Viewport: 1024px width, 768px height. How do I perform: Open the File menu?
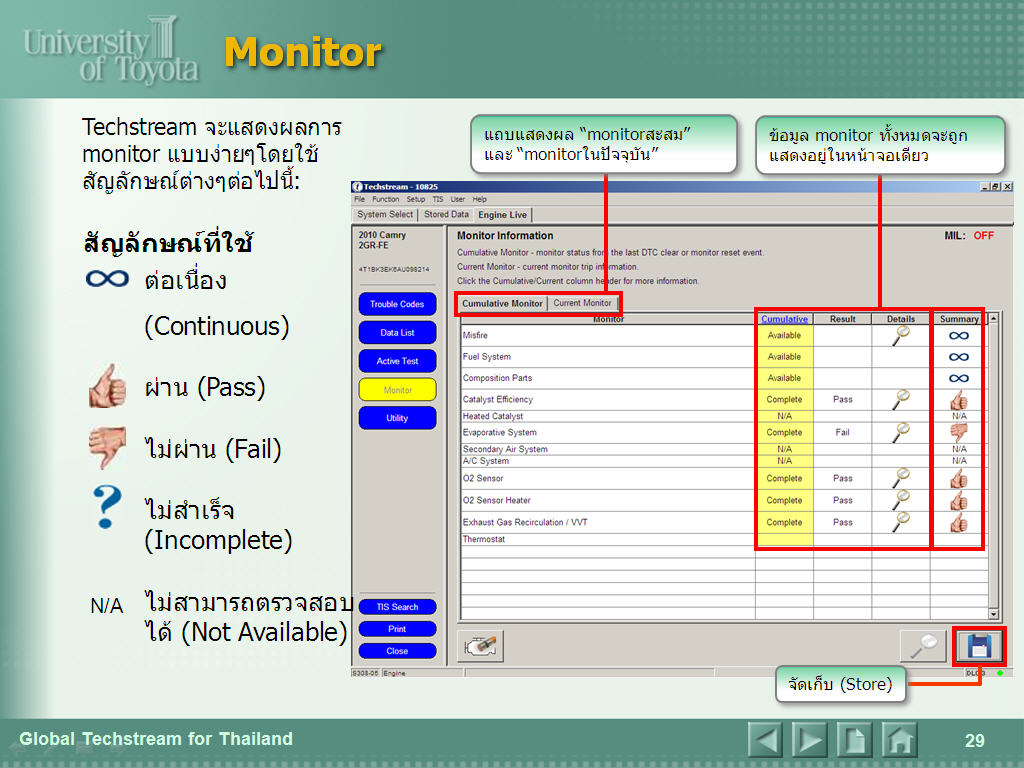pyautogui.click(x=359, y=199)
